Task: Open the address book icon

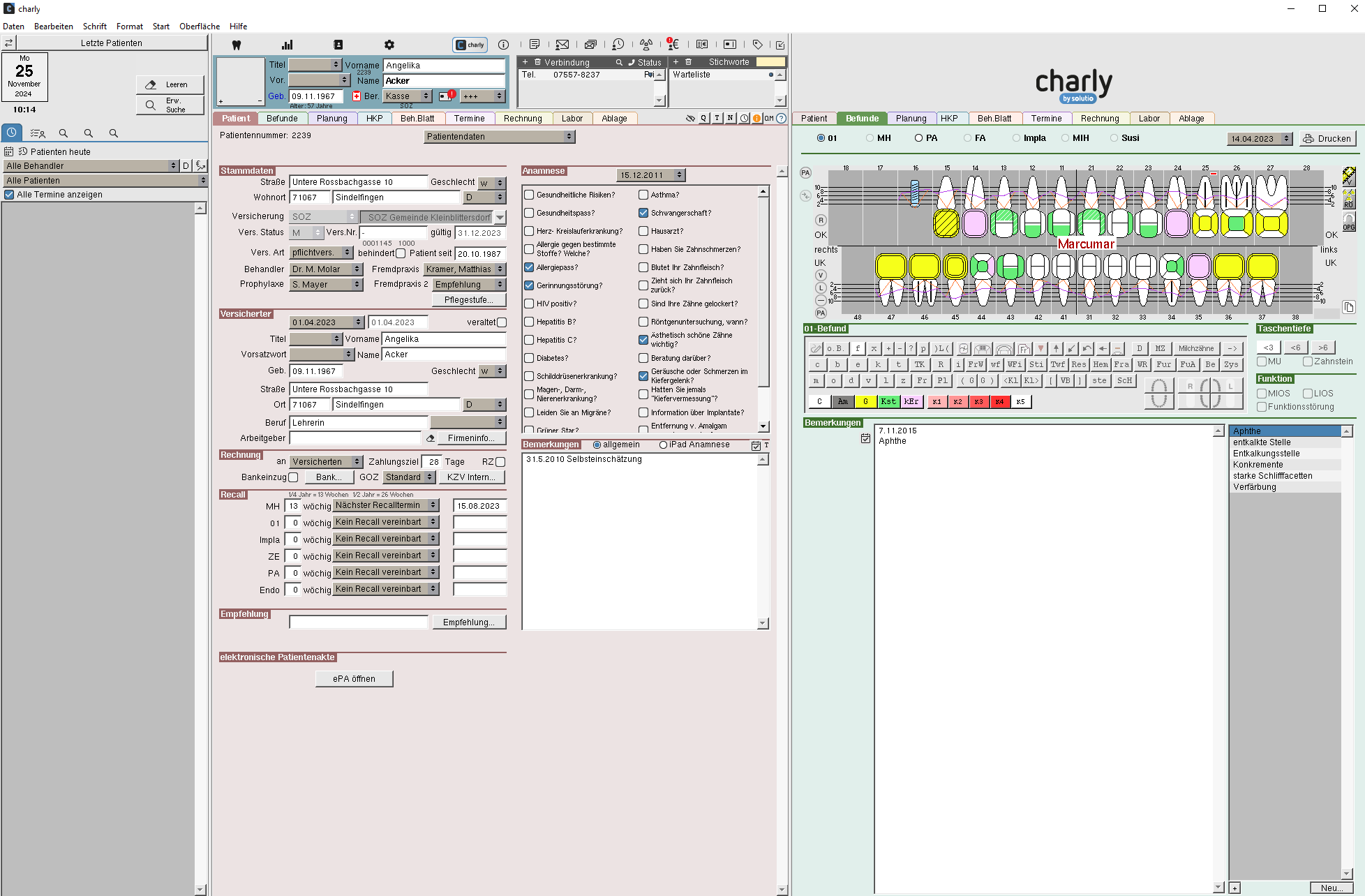Action: pos(338,45)
